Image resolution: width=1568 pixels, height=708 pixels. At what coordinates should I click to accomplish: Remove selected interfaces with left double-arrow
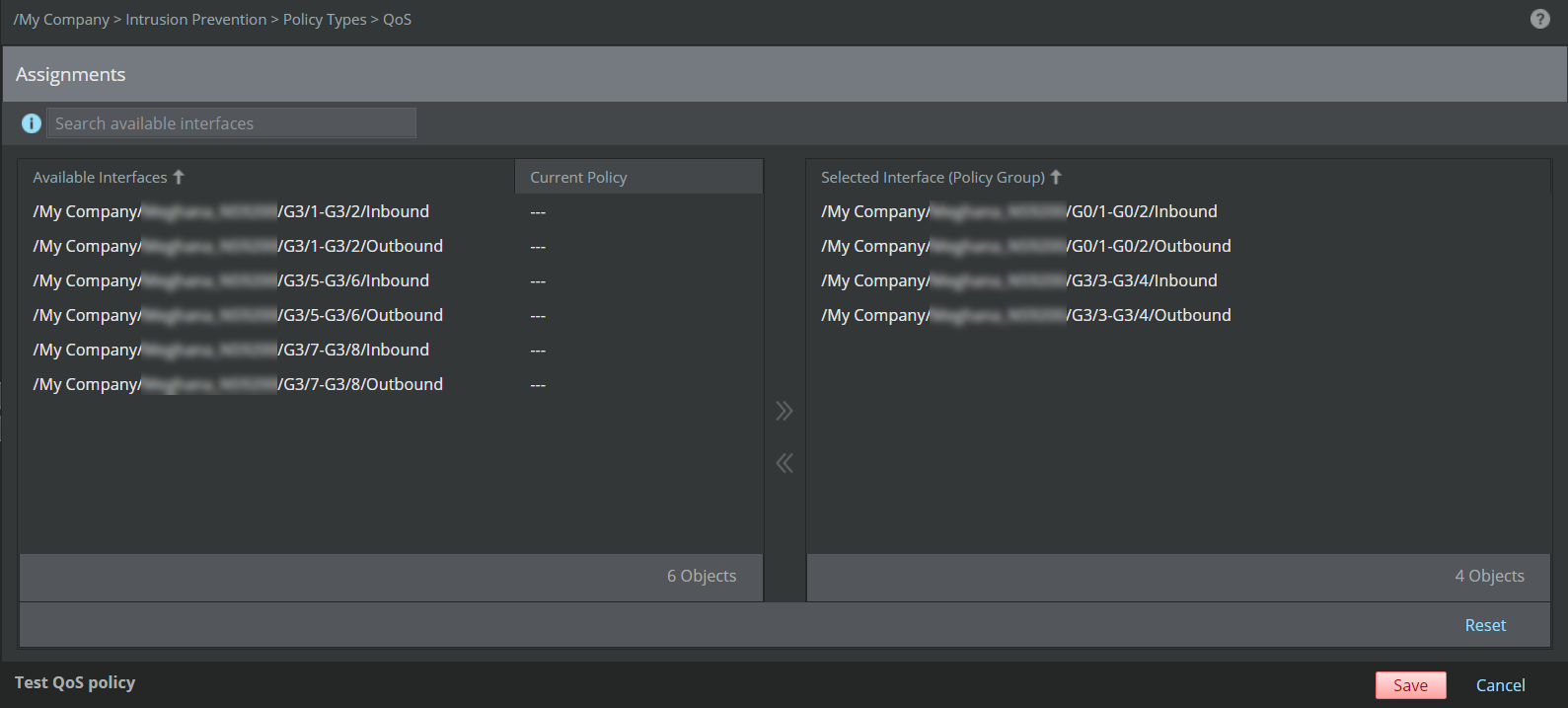coord(784,463)
